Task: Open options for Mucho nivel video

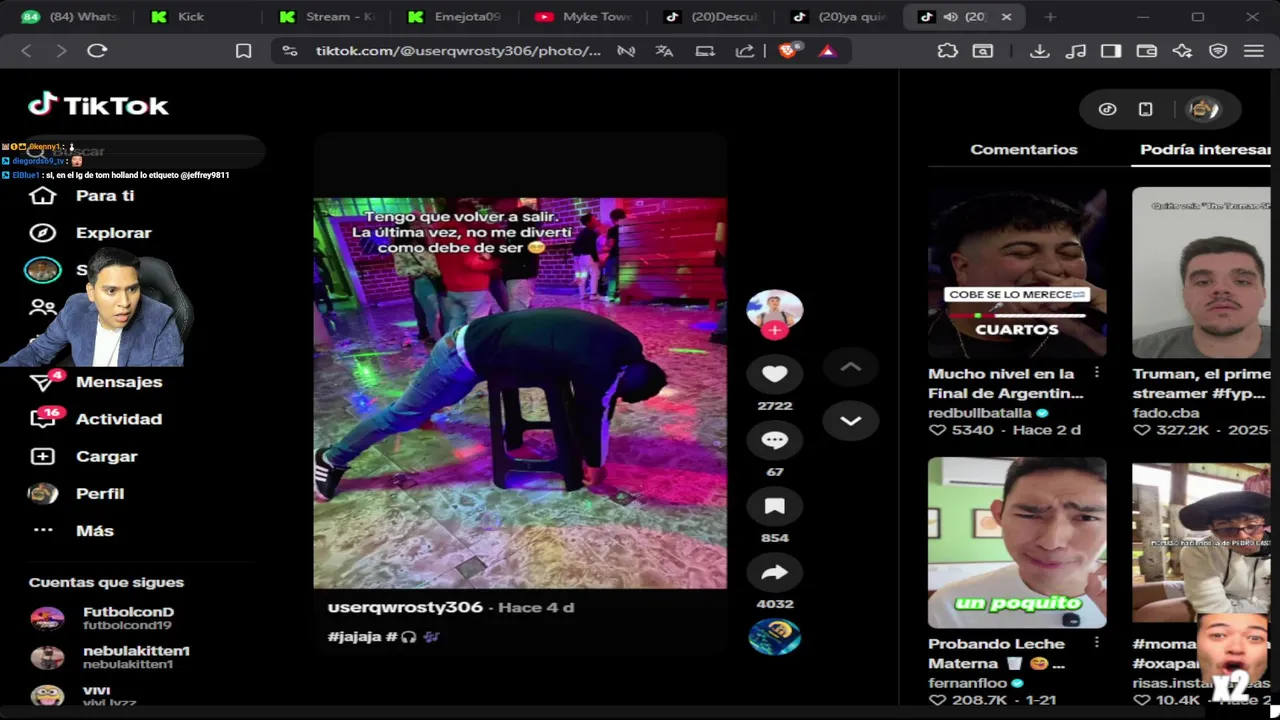Action: [x=1097, y=372]
